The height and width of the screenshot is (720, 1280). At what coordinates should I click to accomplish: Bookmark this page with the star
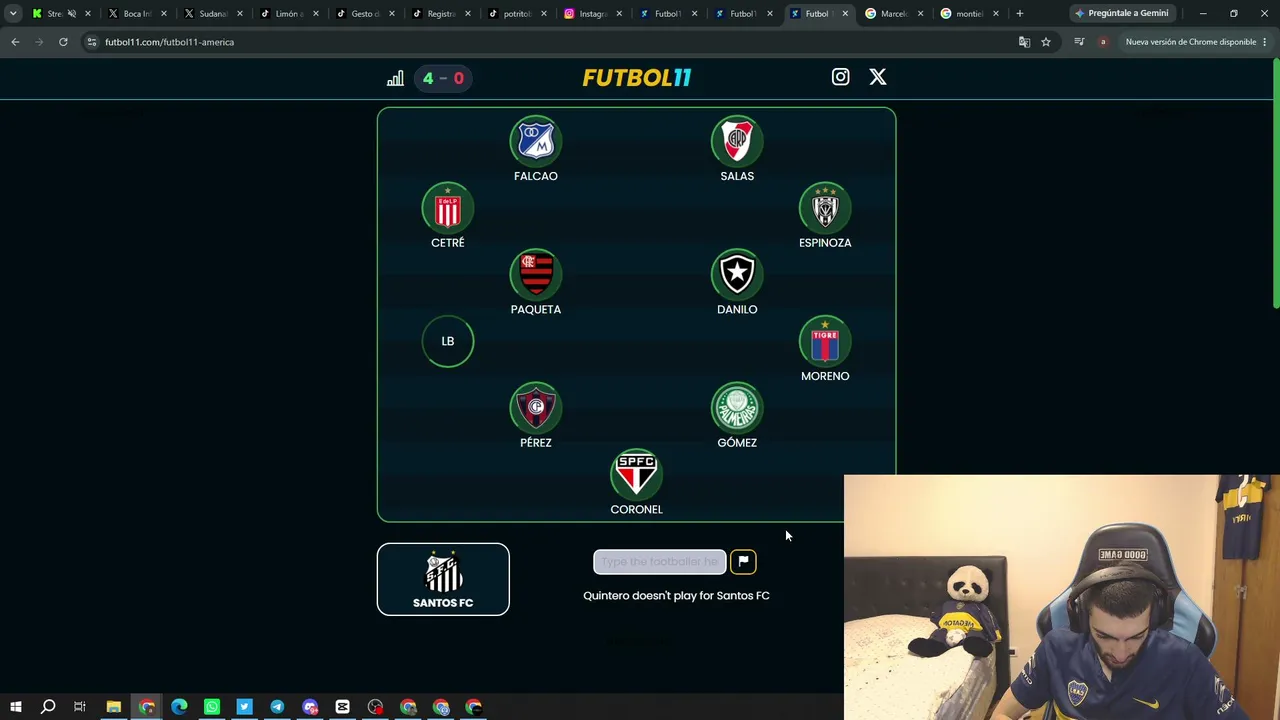click(x=1046, y=42)
